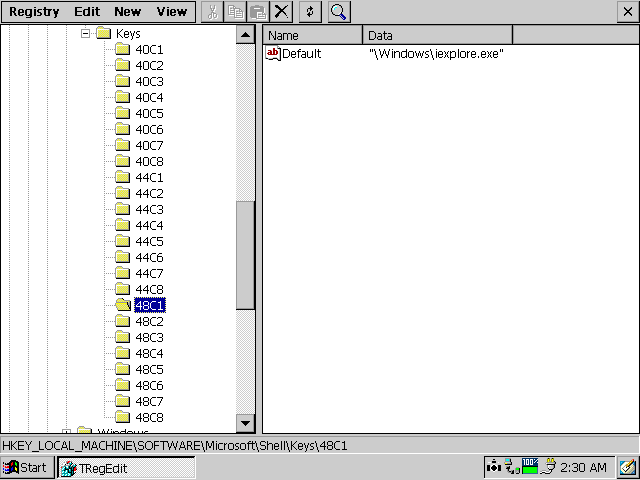Open the New menu
The image size is (640, 480).
pos(127,12)
